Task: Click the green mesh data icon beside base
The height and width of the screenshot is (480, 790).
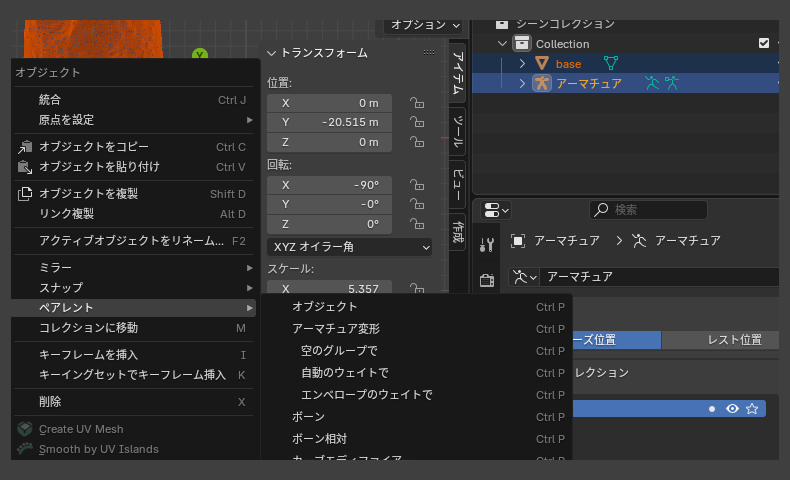Action: (610, 63)
